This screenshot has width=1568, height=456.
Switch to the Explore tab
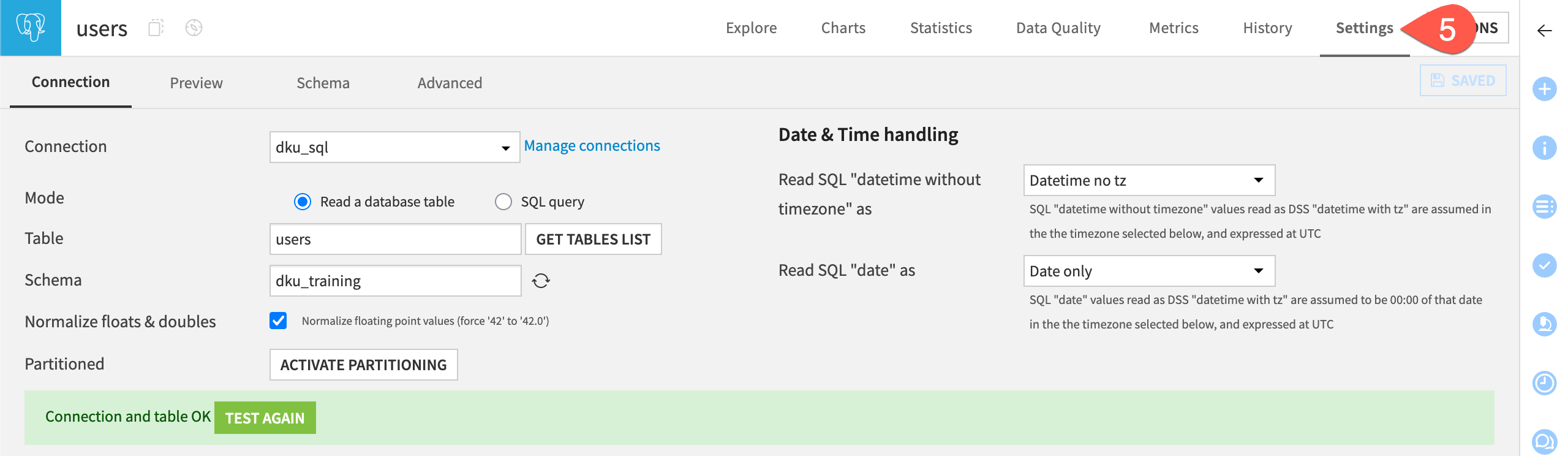(x=751, y=28)
